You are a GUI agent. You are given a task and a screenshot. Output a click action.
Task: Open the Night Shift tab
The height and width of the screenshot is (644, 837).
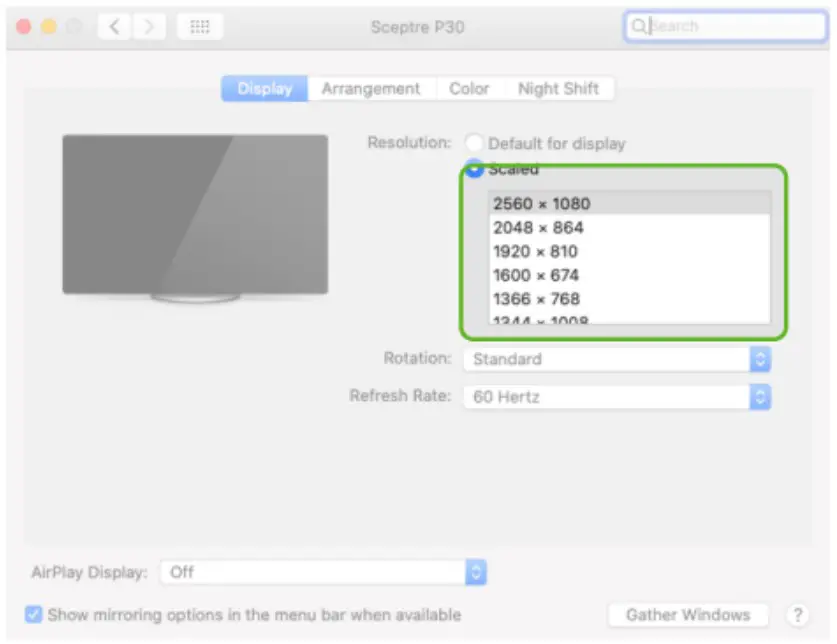click(558, 88)
